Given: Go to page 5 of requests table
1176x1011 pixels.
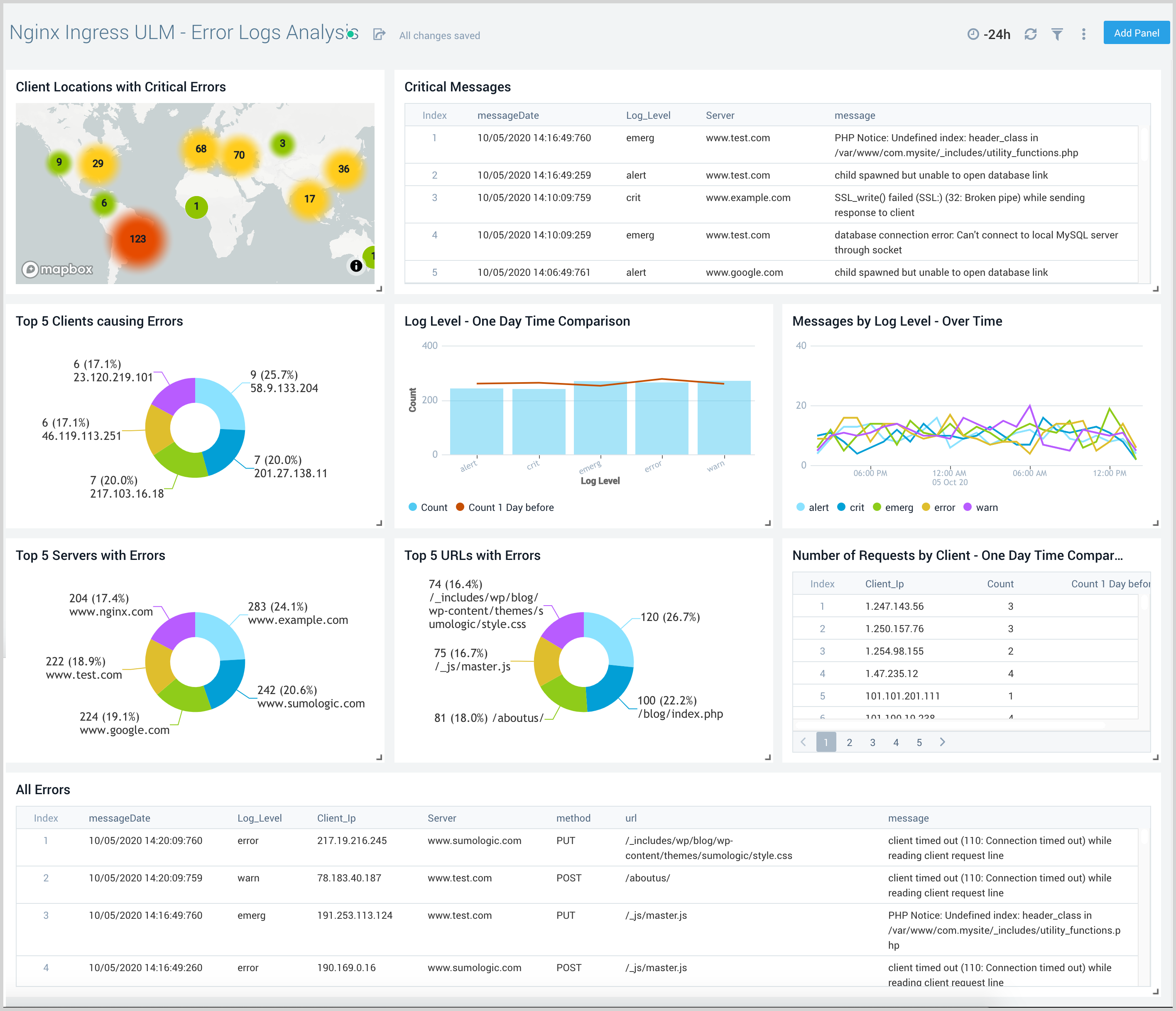Looking at the screenshot, I should [919, 742].
